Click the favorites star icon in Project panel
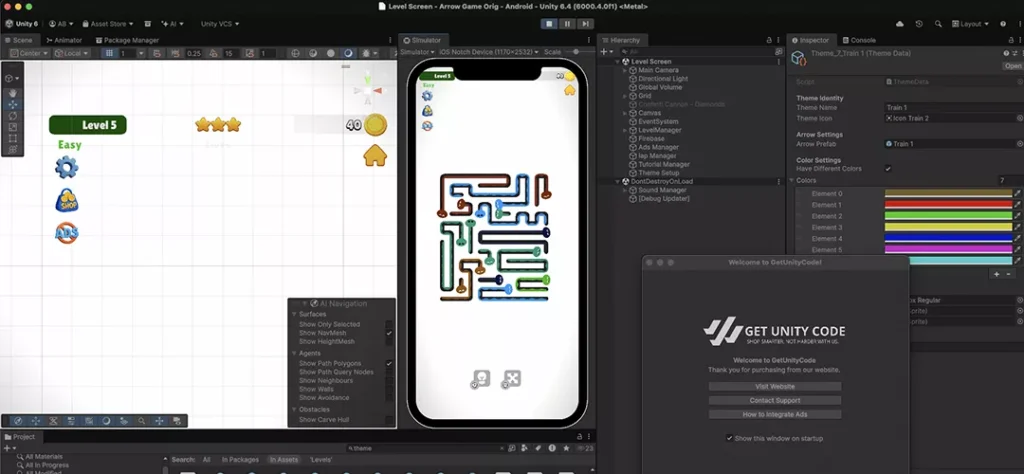Viewport: 1024px width, 474px height. tap(566, 449)
